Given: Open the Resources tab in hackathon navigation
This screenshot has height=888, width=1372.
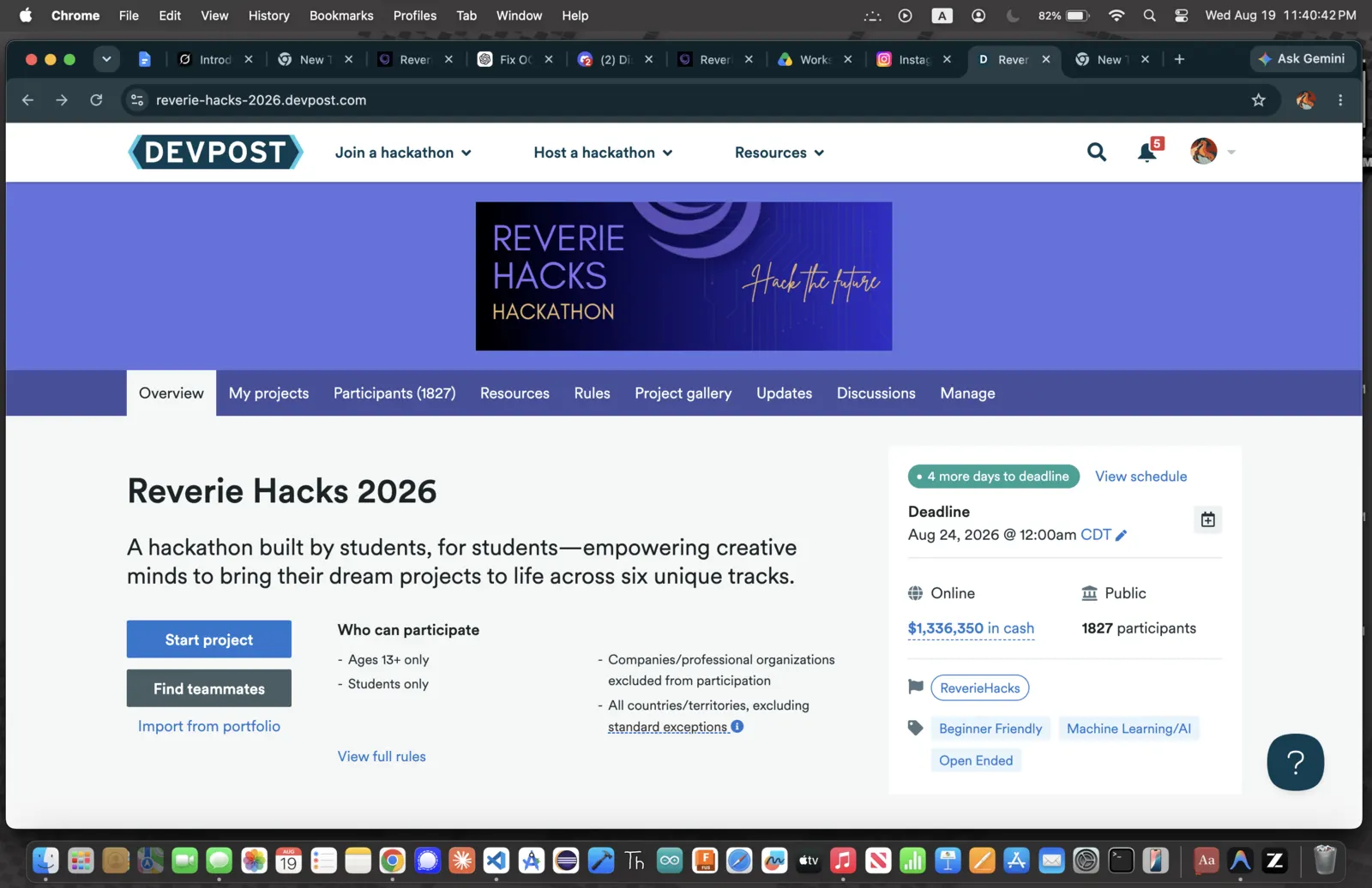Looking at the screenshot, I should pyautogui.click(x=514, y=393).
